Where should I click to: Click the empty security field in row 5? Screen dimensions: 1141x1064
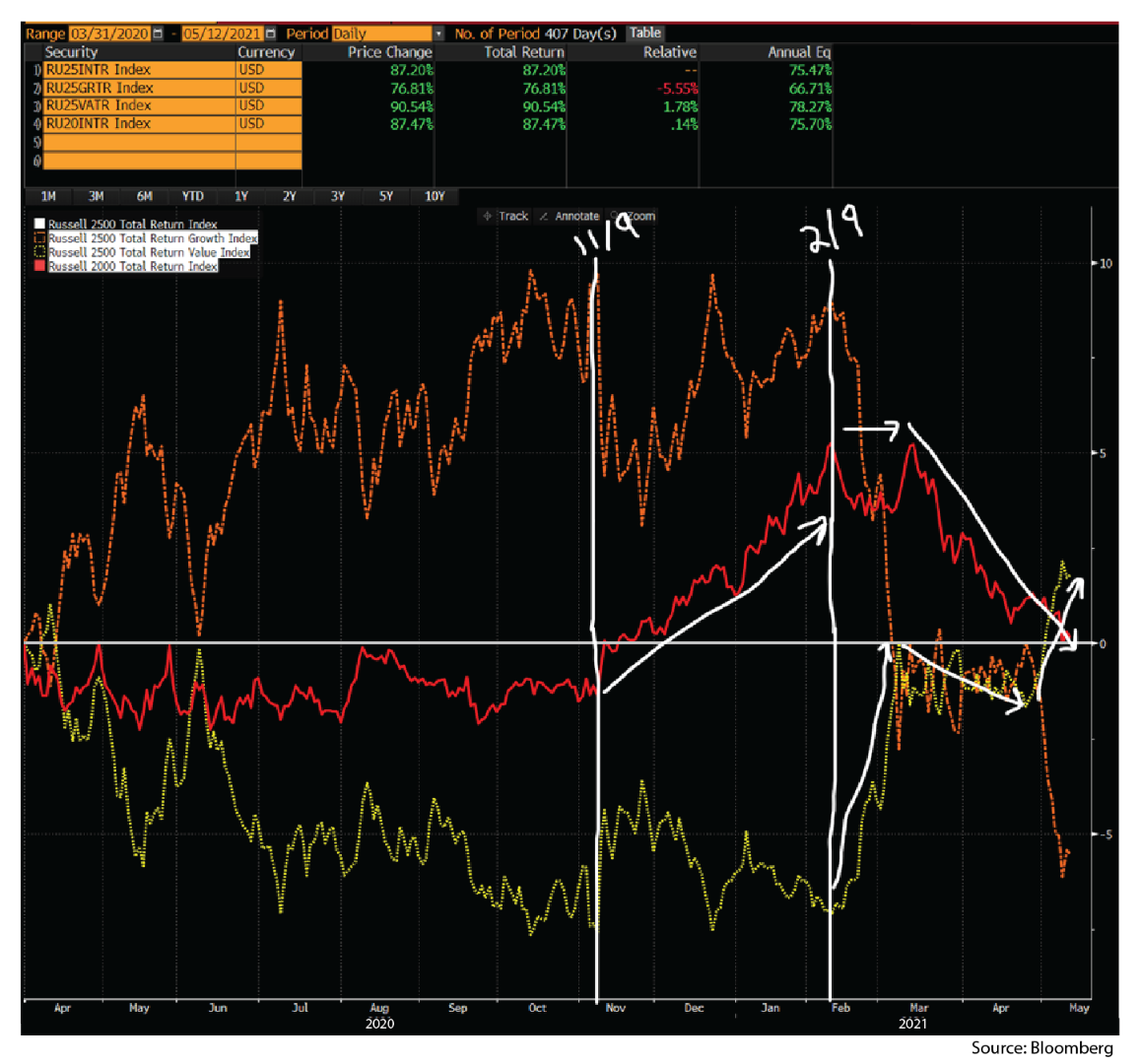pyautogui.click(x=139, y=142)
